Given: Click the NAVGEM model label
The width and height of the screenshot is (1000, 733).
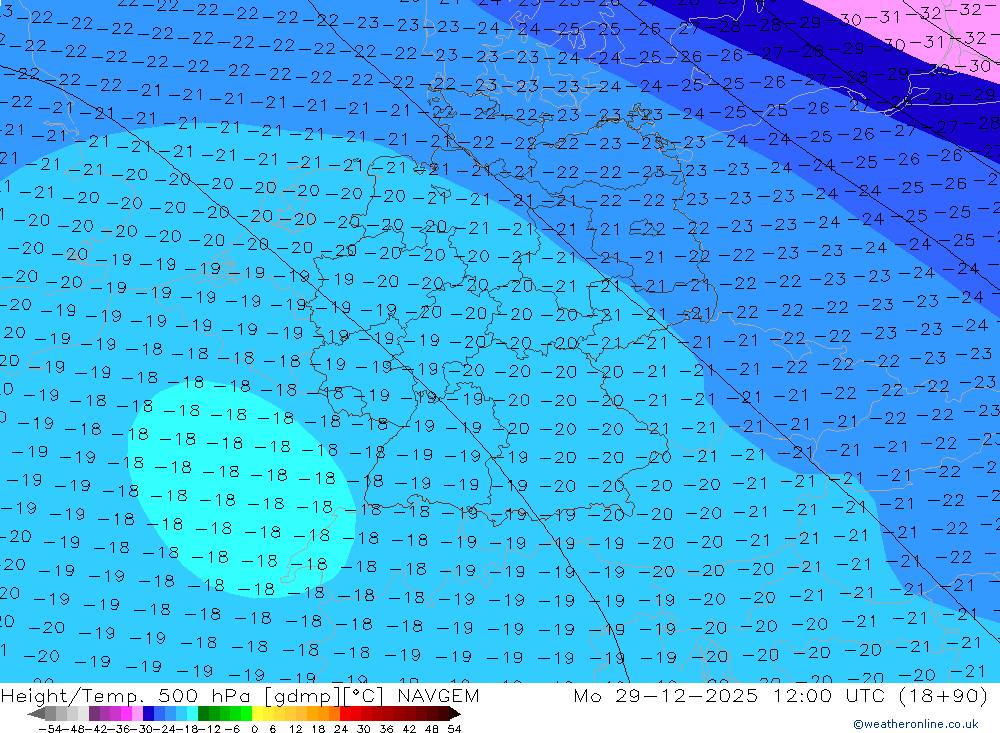Looking at the screenshot, I should (436, 696).
